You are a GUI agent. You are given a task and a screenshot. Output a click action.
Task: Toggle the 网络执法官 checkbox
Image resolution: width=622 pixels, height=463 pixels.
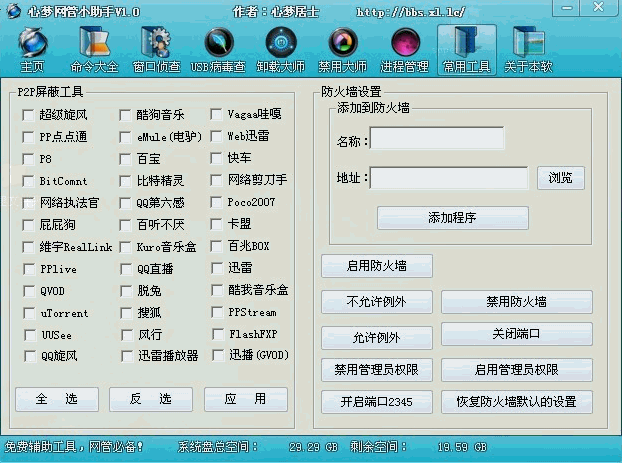coord(28,203)
